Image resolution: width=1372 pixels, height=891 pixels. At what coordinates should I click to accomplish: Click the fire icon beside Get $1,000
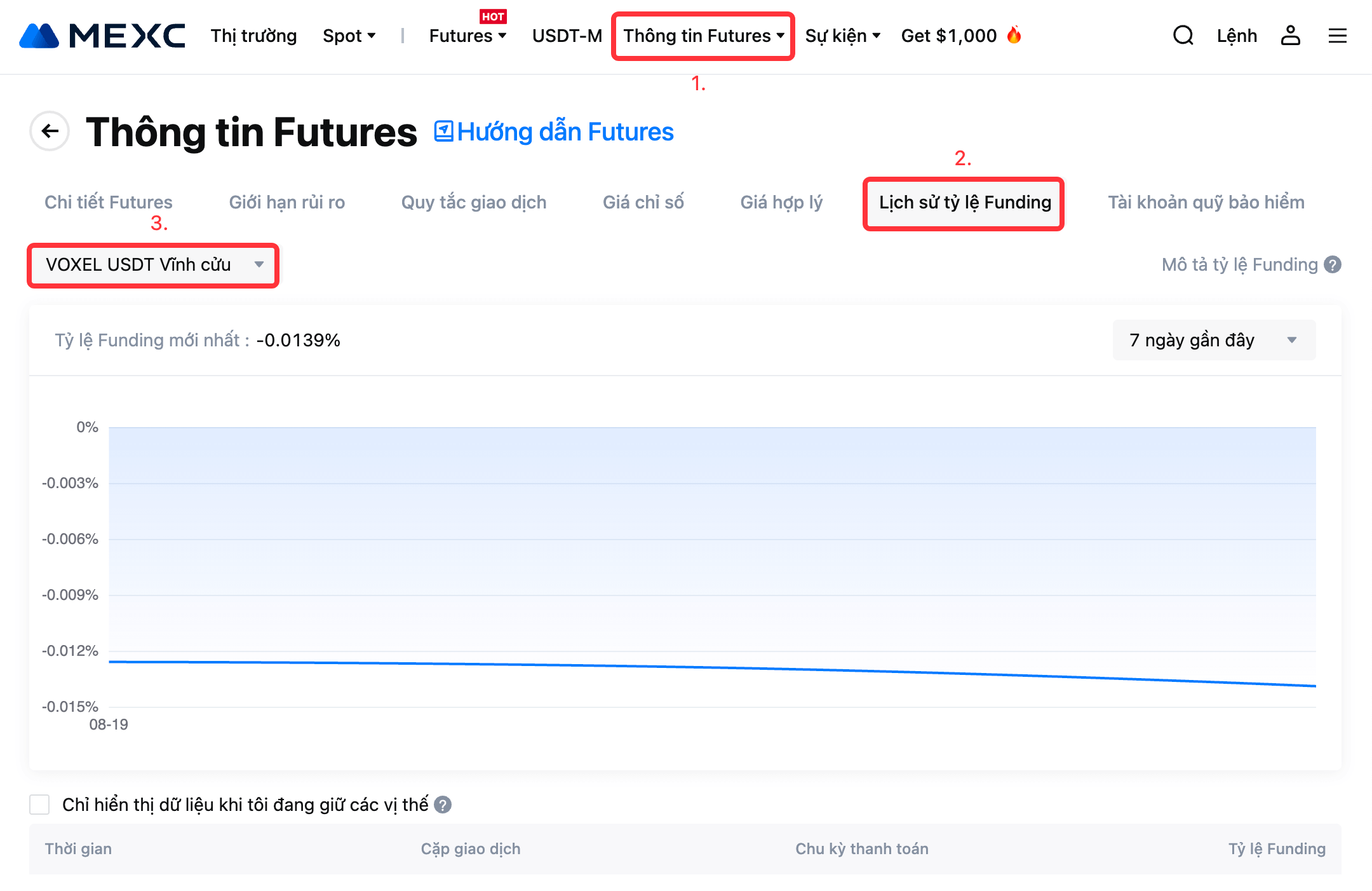tap(1014, 34)
